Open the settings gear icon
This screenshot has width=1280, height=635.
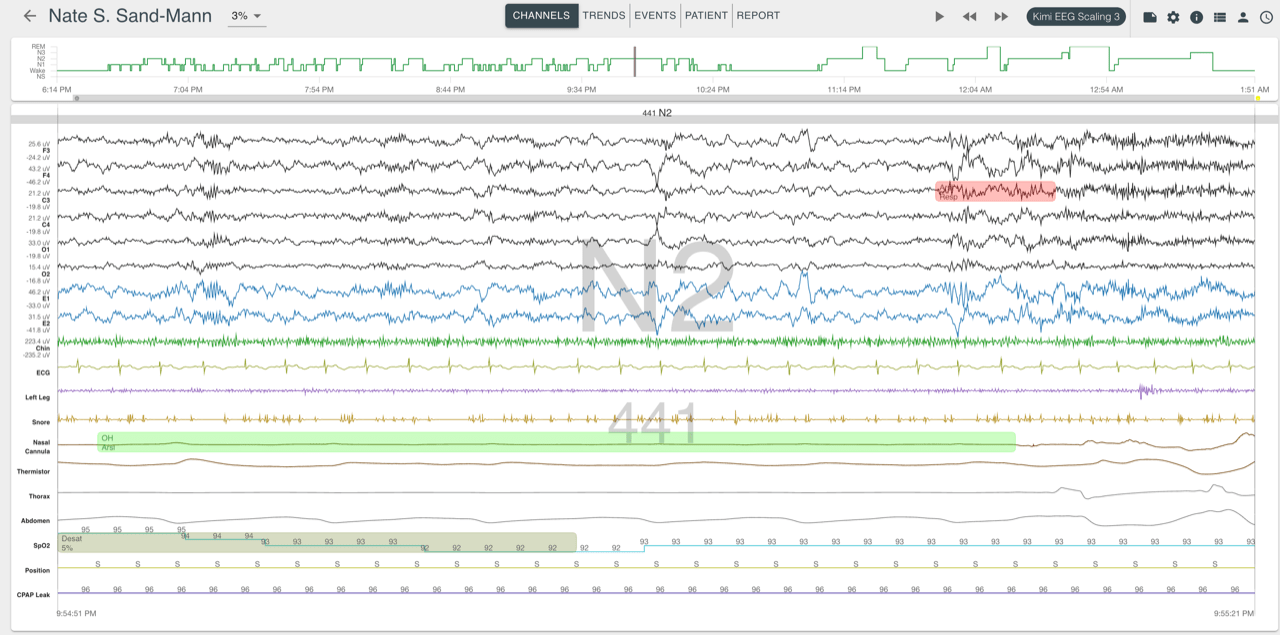(1173, 17)
